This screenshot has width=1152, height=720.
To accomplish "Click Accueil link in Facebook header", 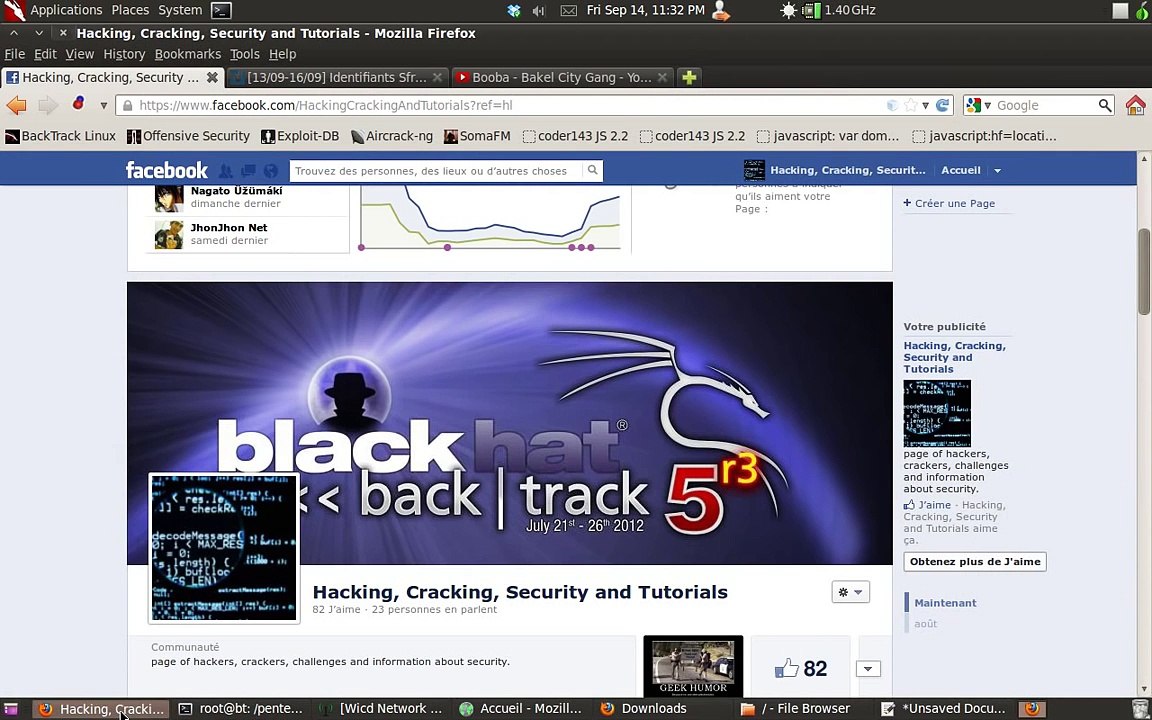I will point(961,170).
